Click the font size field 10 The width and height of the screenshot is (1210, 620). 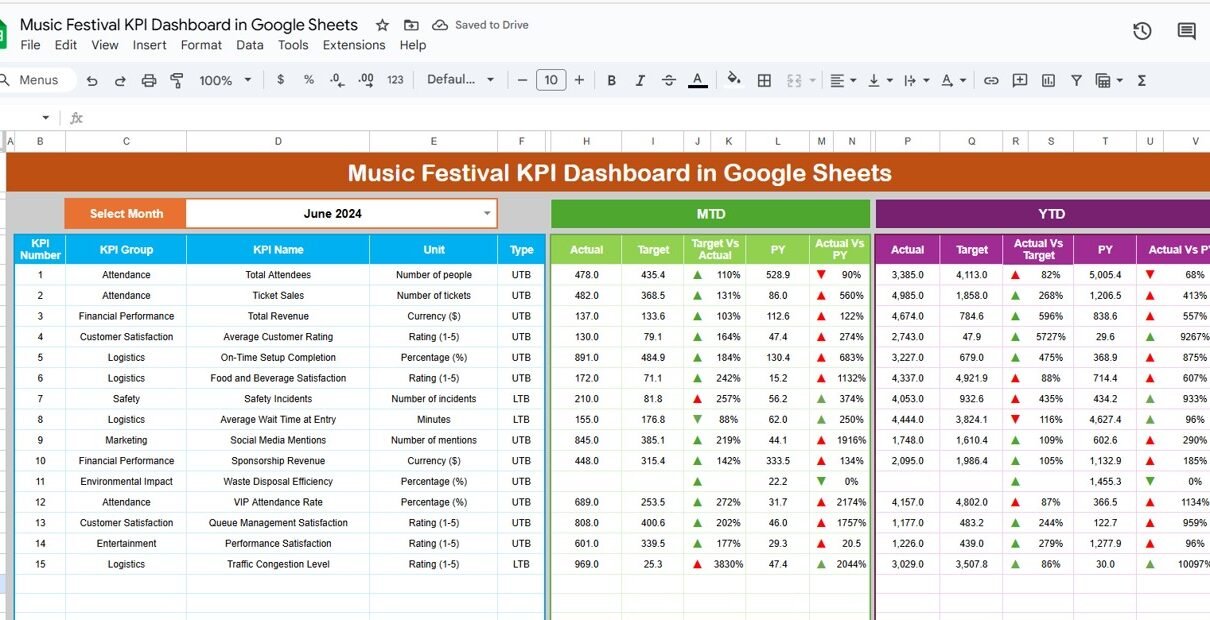tap(551, 80)
